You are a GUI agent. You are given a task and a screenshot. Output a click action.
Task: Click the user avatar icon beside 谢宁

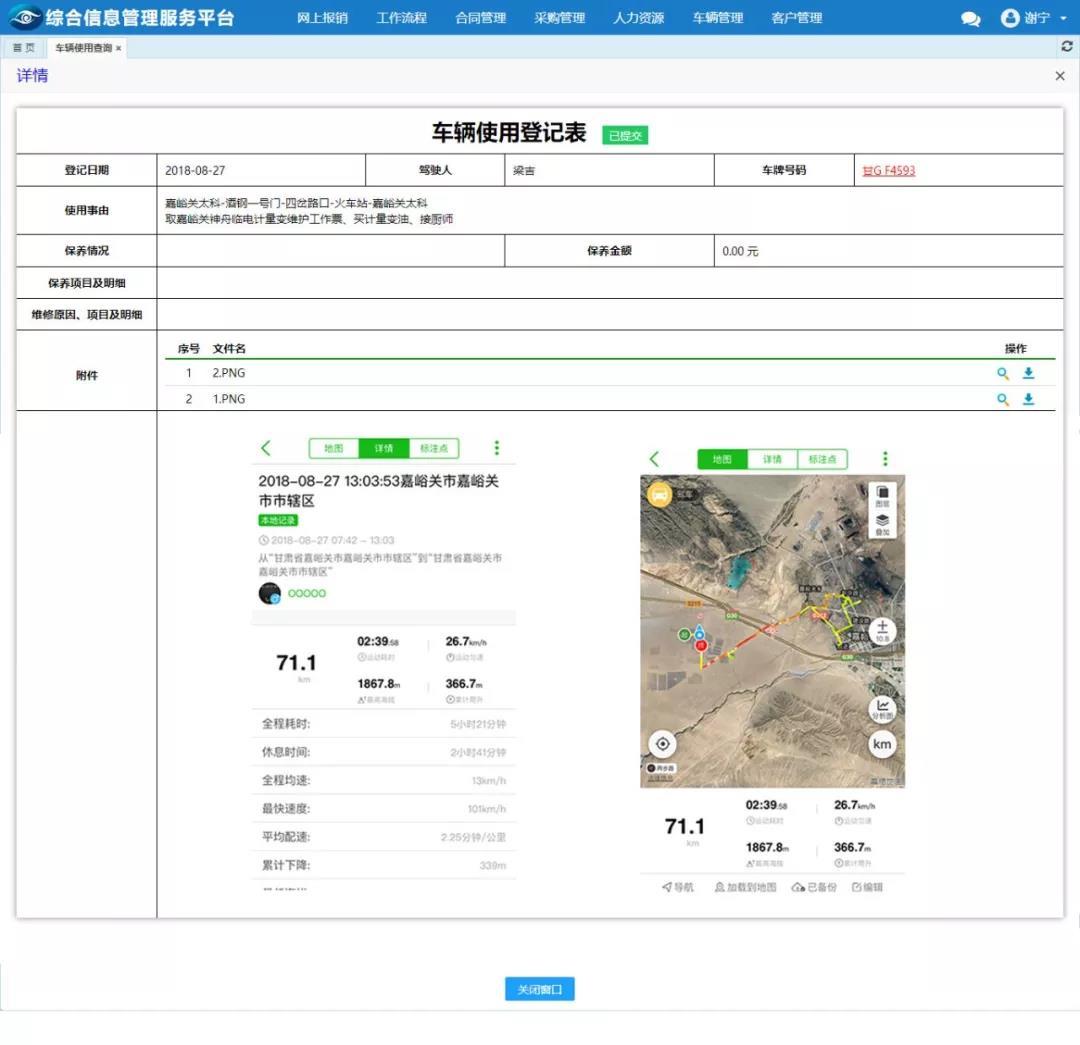pos(1010,19)
